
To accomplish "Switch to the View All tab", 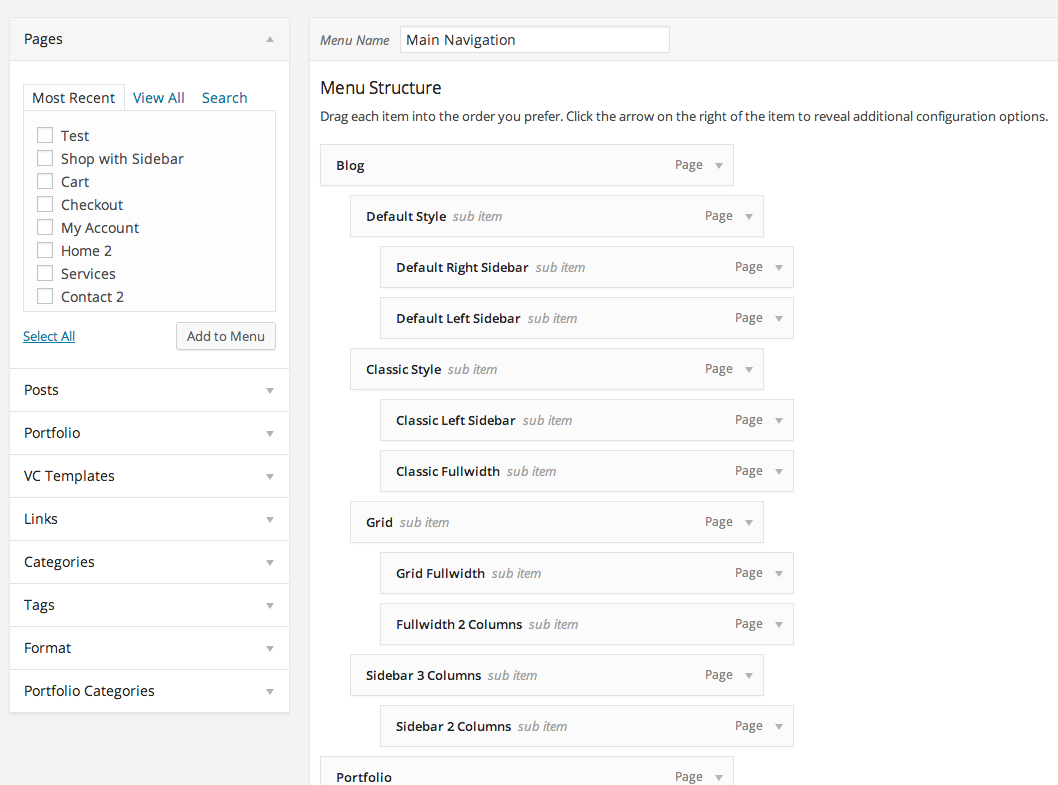I will [x=158, y=98].
